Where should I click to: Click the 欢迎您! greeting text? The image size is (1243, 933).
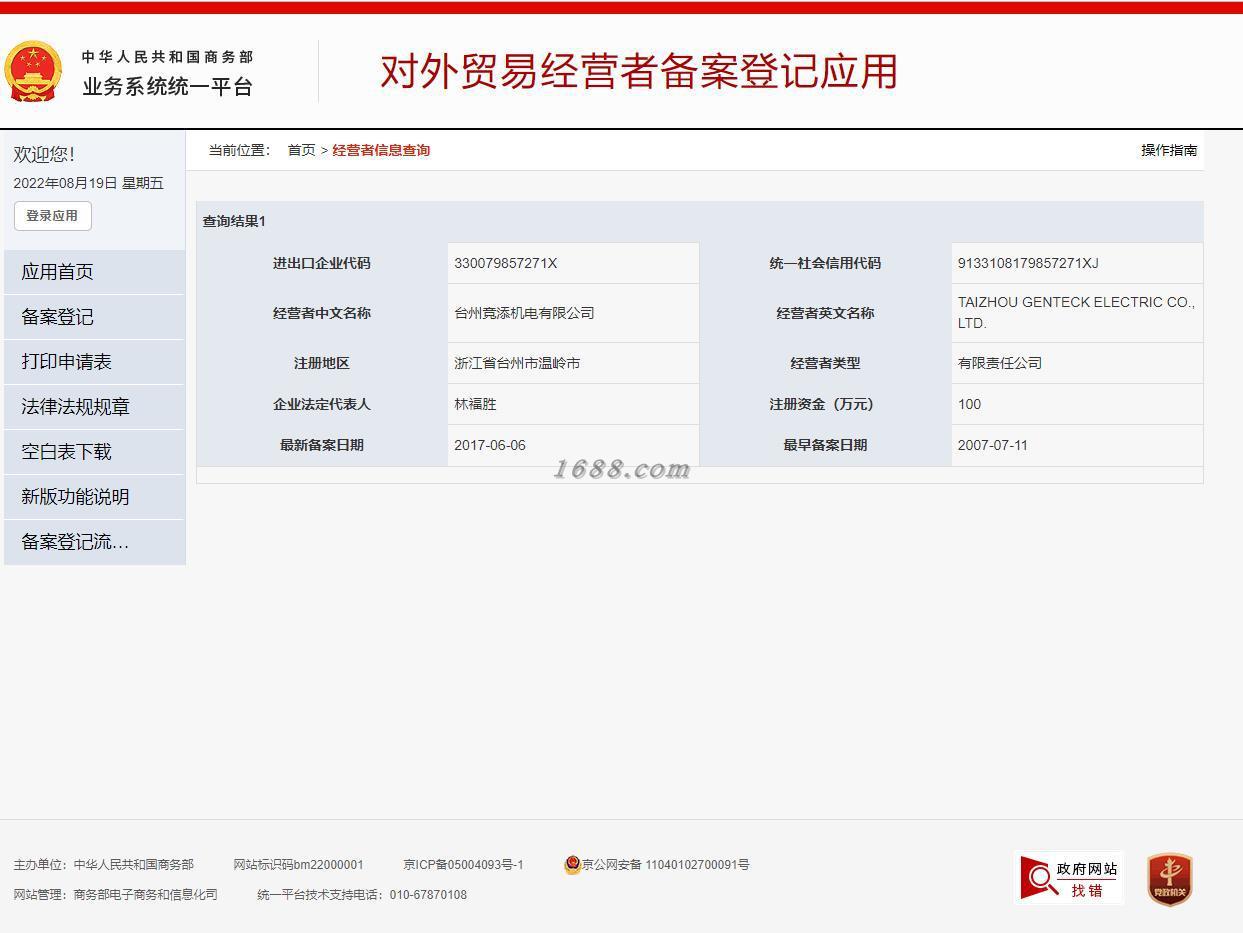(44, 154)
